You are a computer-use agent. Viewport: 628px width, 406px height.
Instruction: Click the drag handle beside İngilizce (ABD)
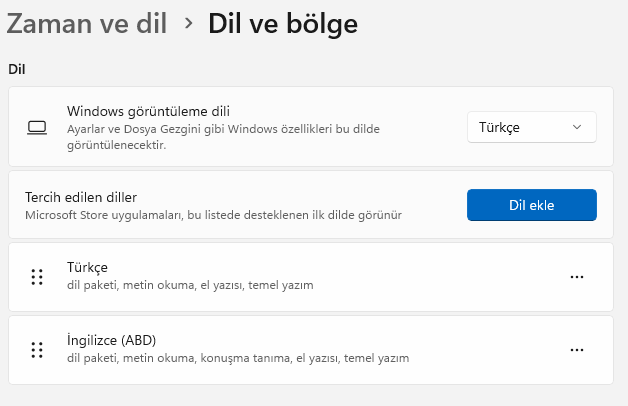[37, 350]
